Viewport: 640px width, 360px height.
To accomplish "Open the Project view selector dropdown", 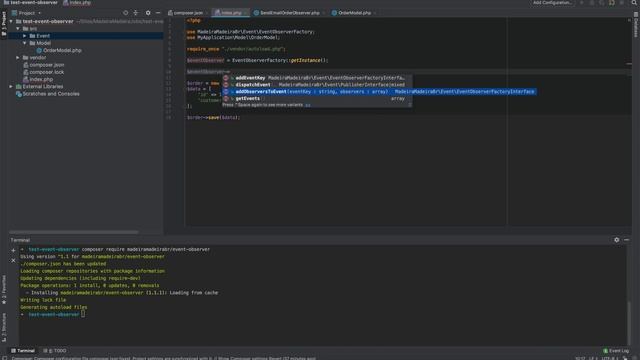I will 26,13.
